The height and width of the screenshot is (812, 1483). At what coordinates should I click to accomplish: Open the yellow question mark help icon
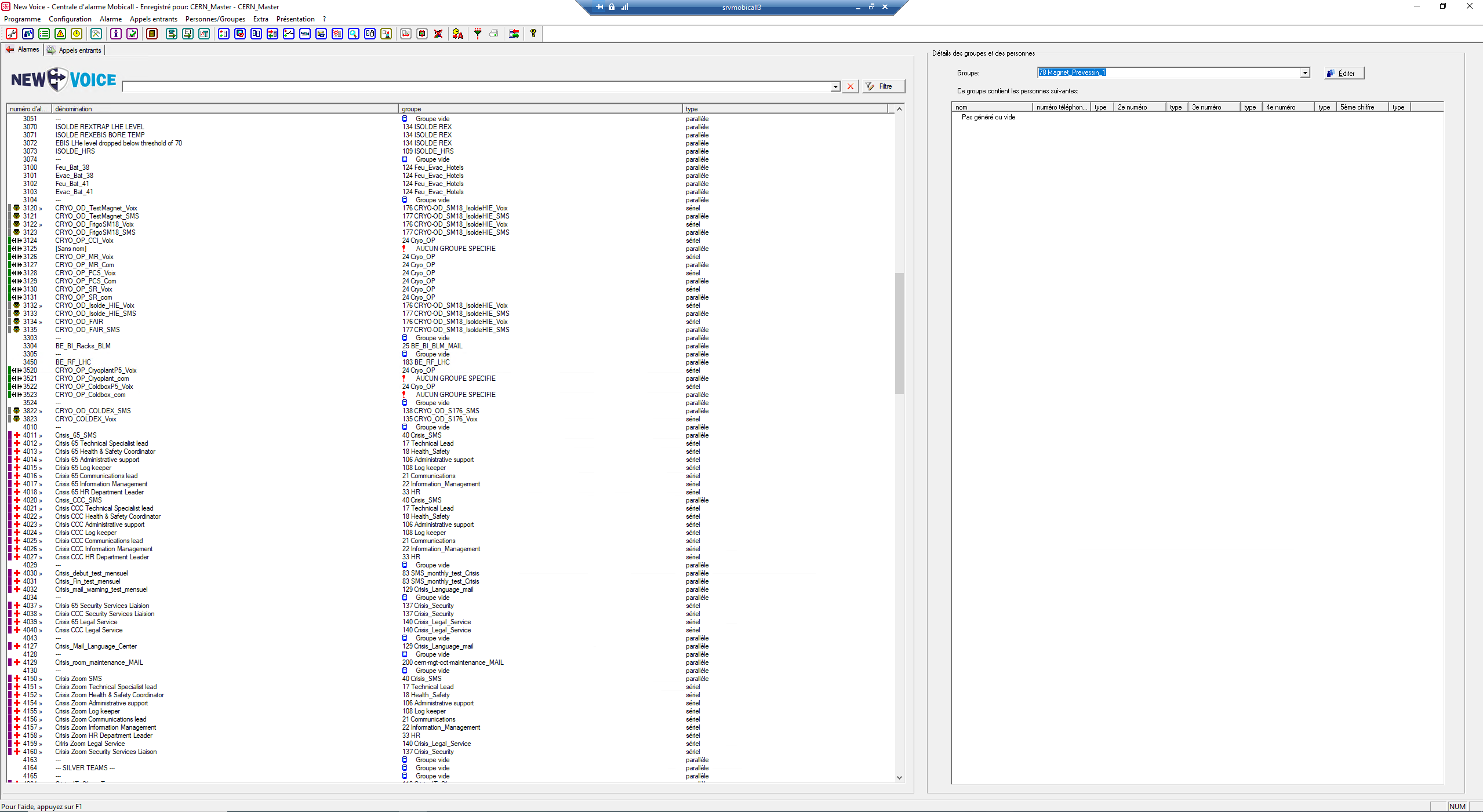pyautogui.click(x=533, y=34)
